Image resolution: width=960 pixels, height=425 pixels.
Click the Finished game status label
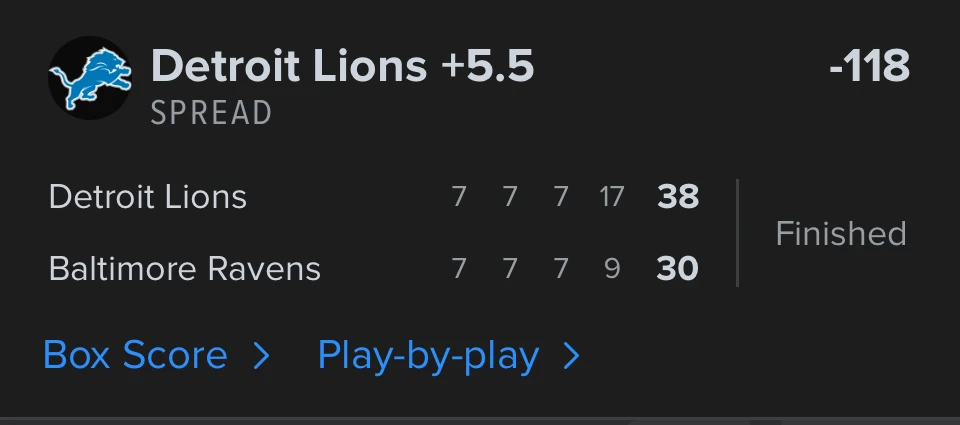point(841,233)
